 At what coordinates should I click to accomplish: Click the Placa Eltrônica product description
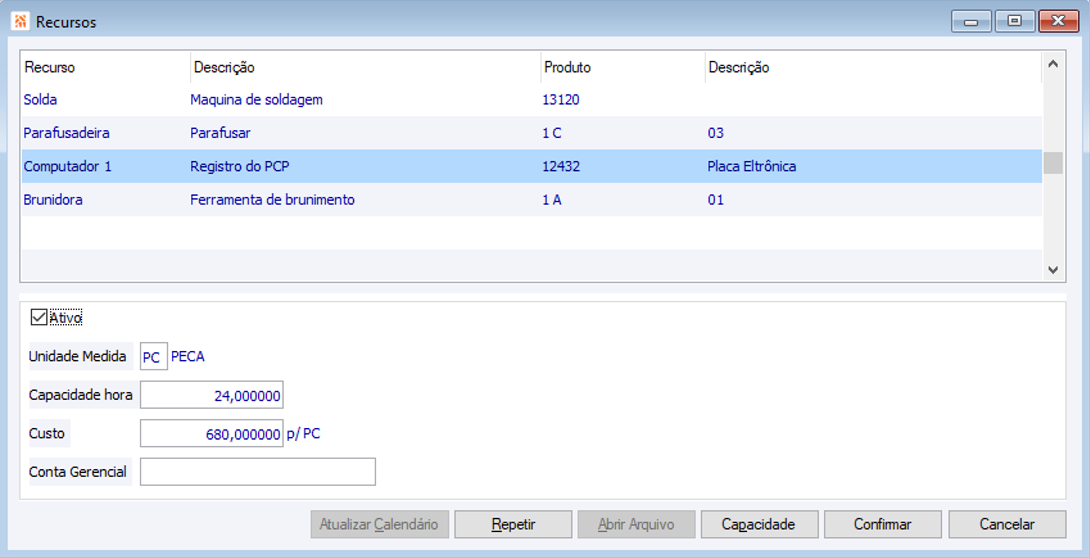point(752,166)
